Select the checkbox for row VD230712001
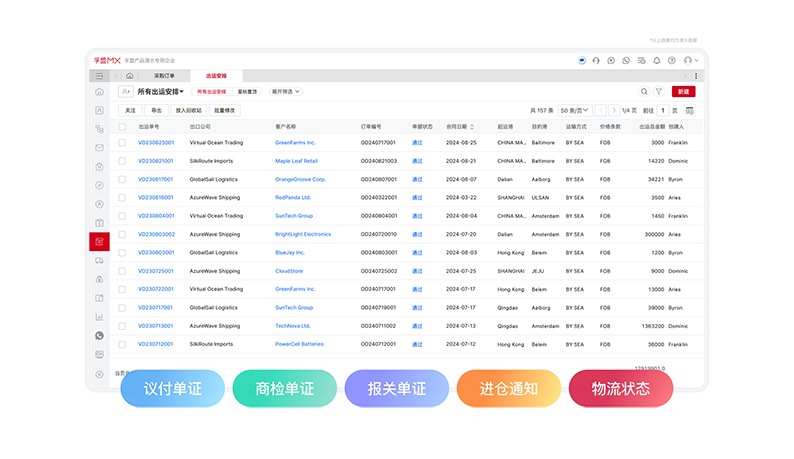 122,344
